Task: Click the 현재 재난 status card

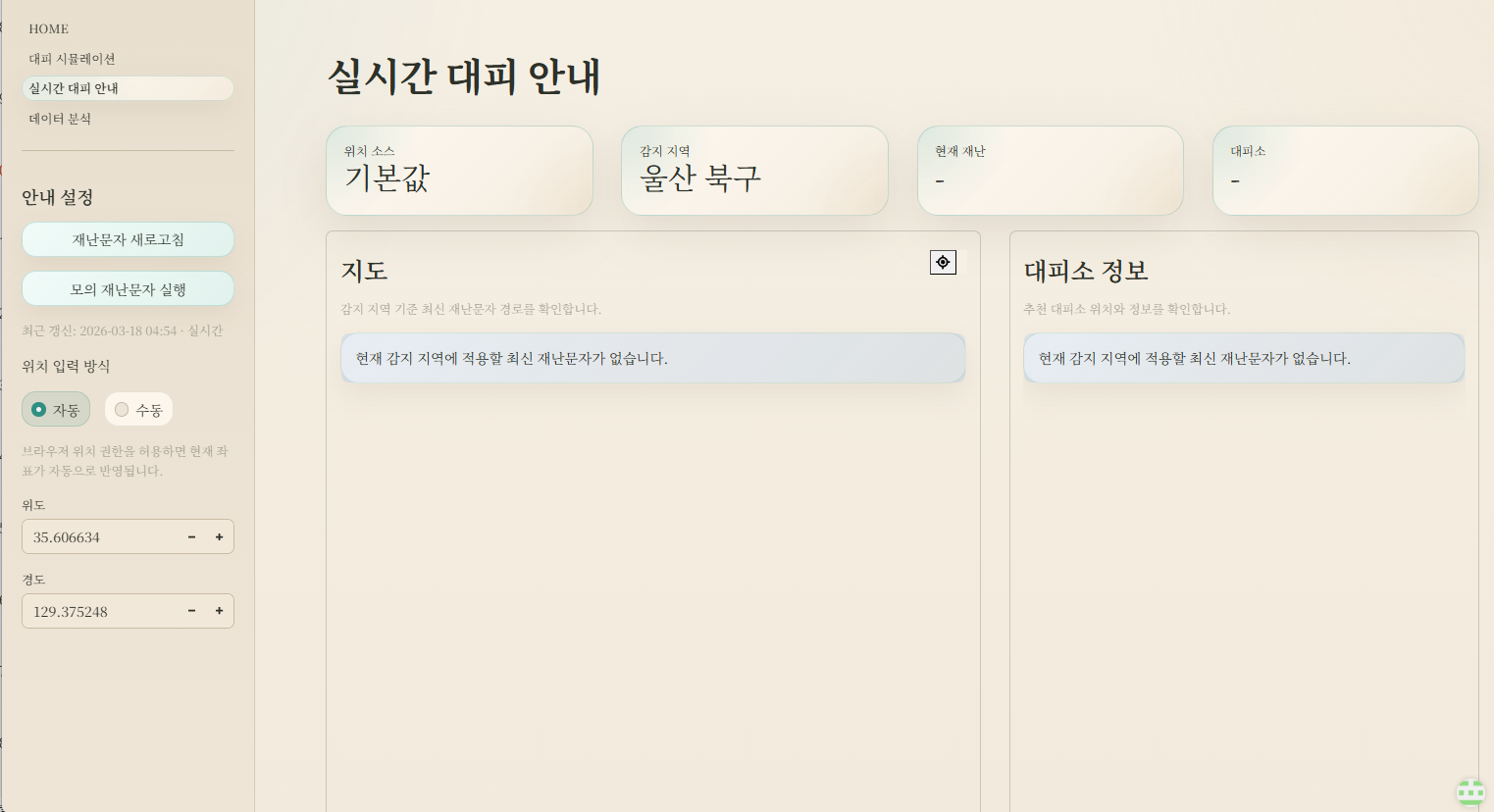Action: coord(1051,171)
